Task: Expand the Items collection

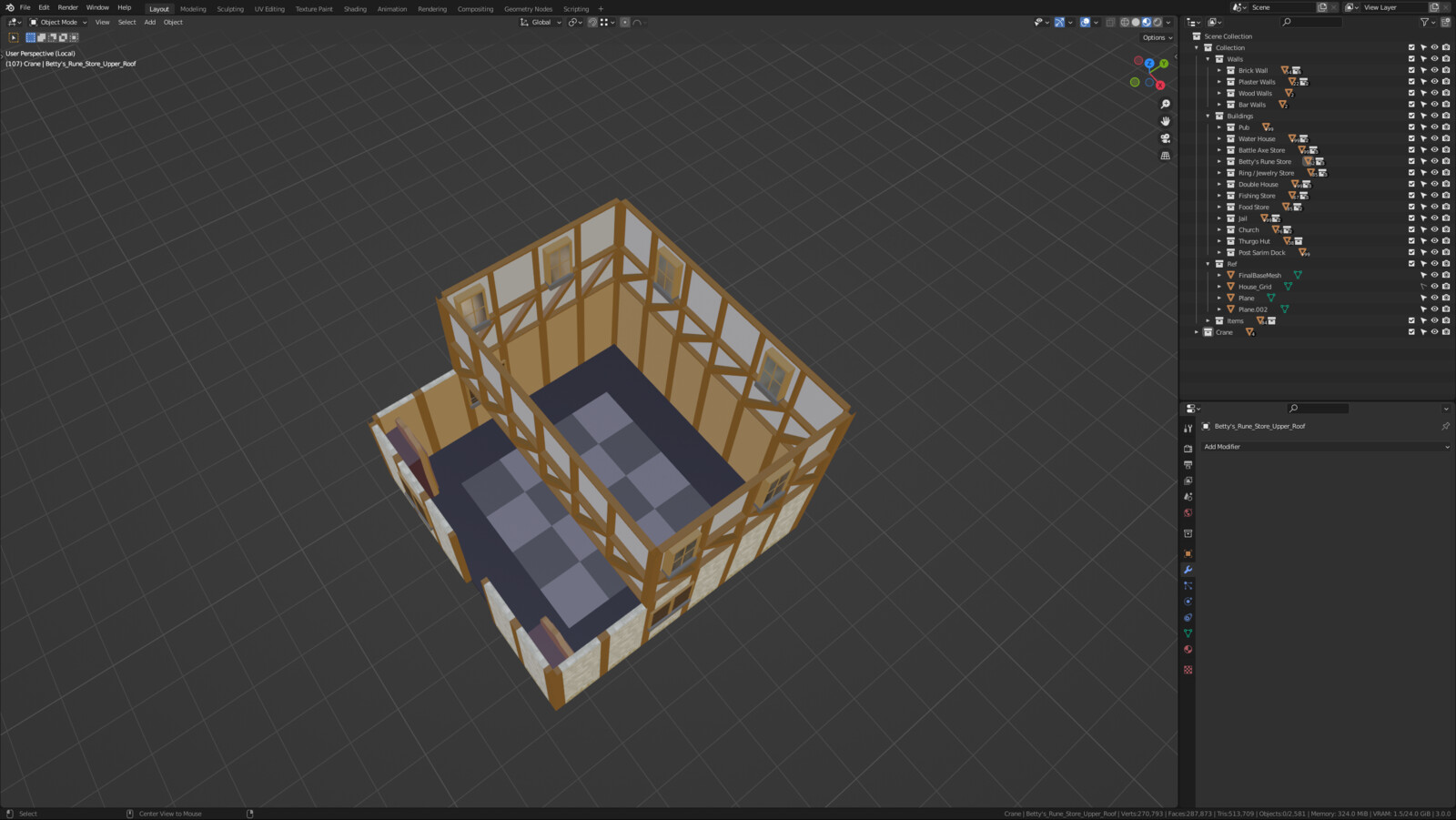Action: pyautogui.click(x=1208, y=320)
